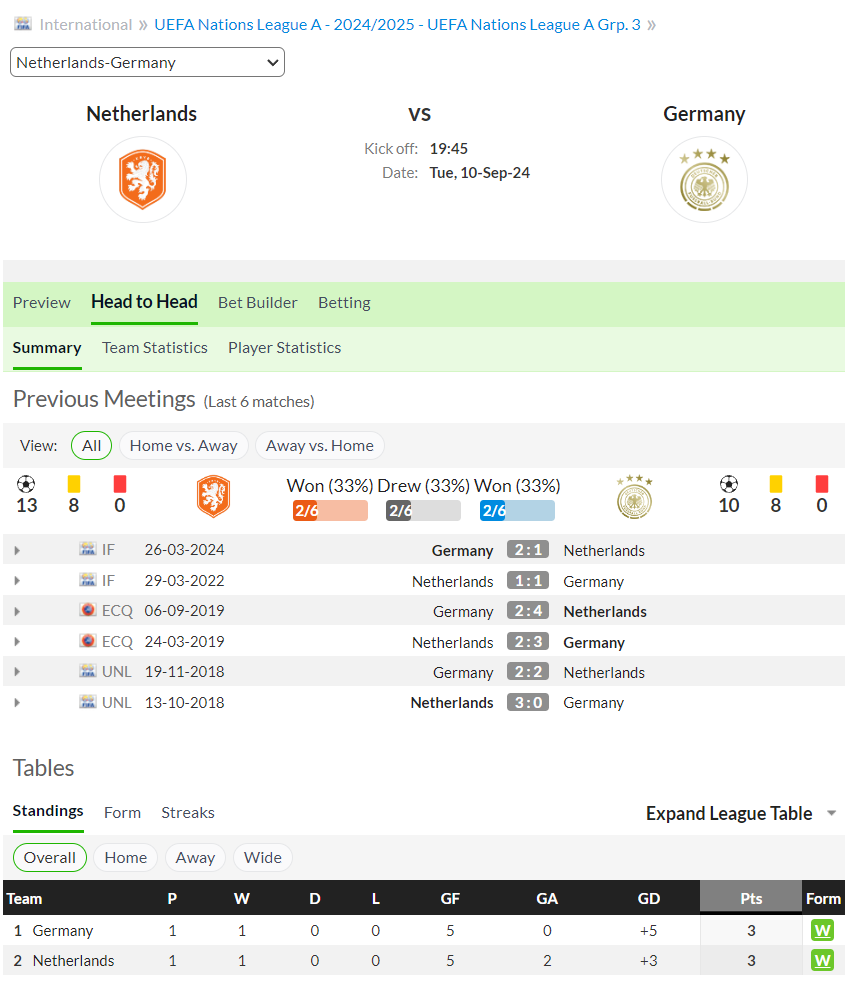Click the Netherlands goals football icon above 13
This screenshot has width=851, height=982.
point(26,484)
